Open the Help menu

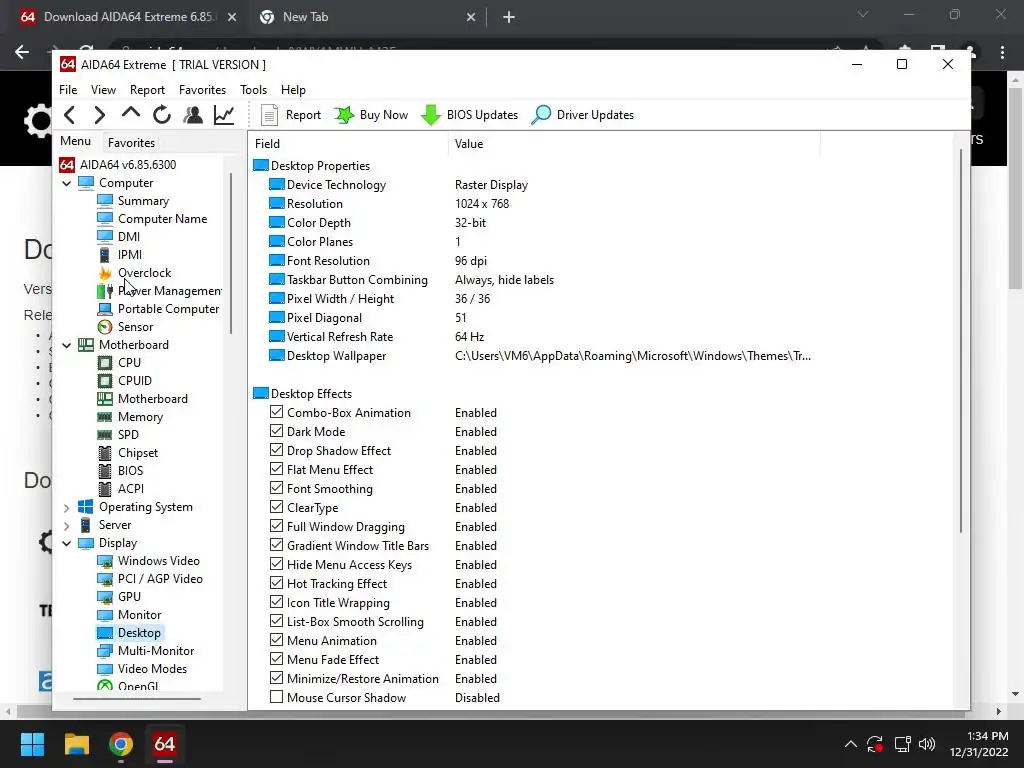tap(293, 89)
